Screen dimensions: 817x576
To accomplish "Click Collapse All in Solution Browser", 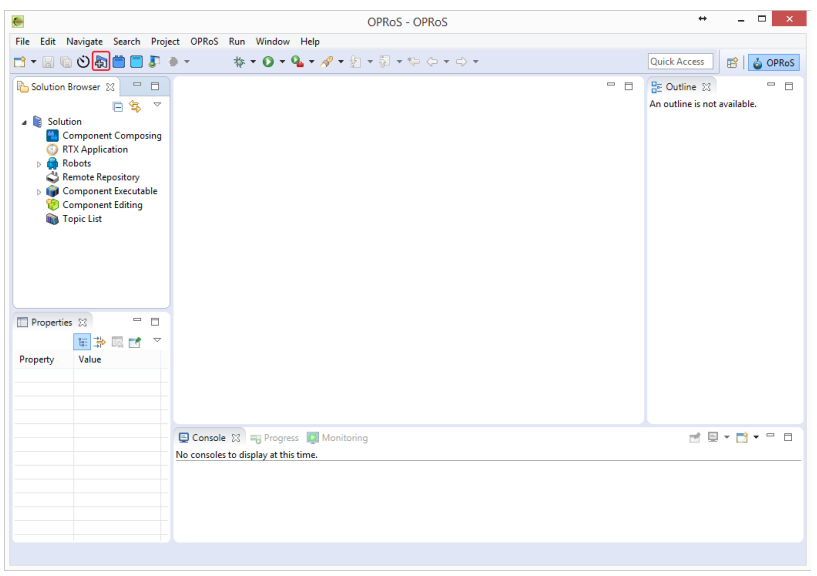I will click(118, 107).
